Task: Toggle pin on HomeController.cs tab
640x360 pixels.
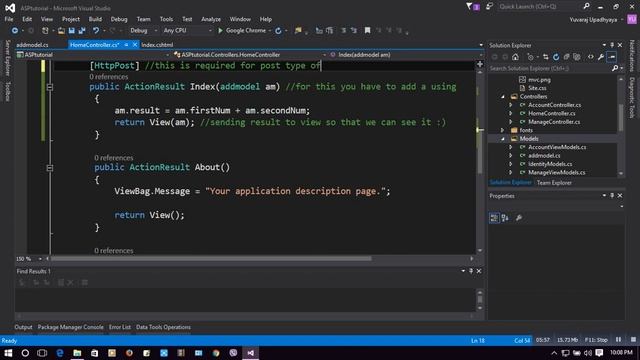Action: tap(127, 45)
